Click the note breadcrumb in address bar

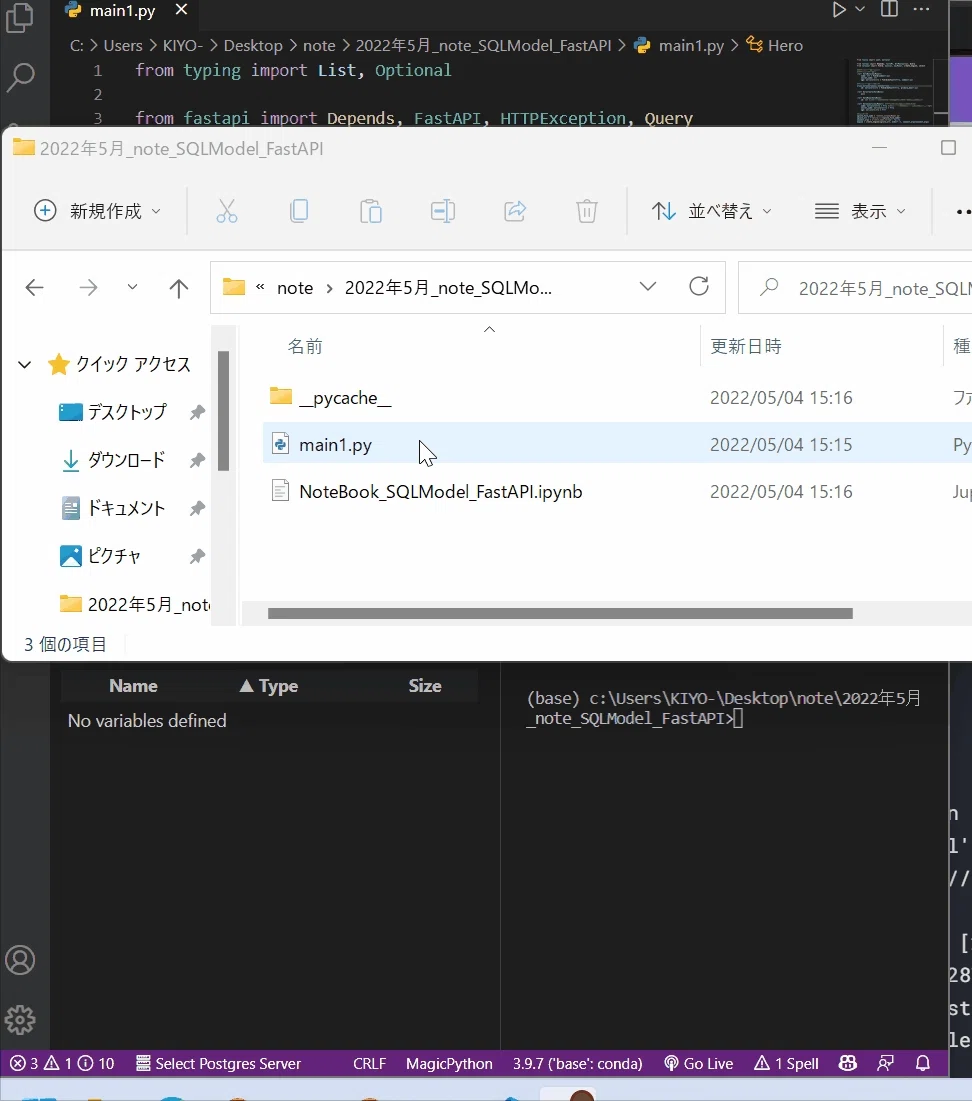click(295, 288)
